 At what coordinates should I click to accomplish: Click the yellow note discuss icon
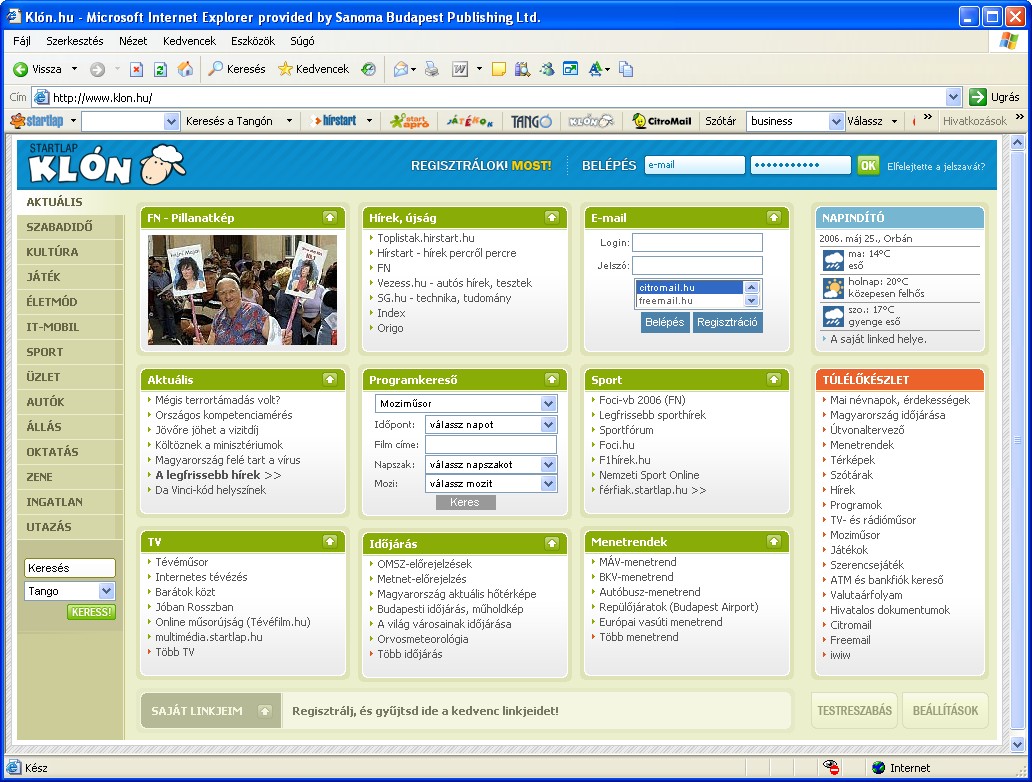499,69
